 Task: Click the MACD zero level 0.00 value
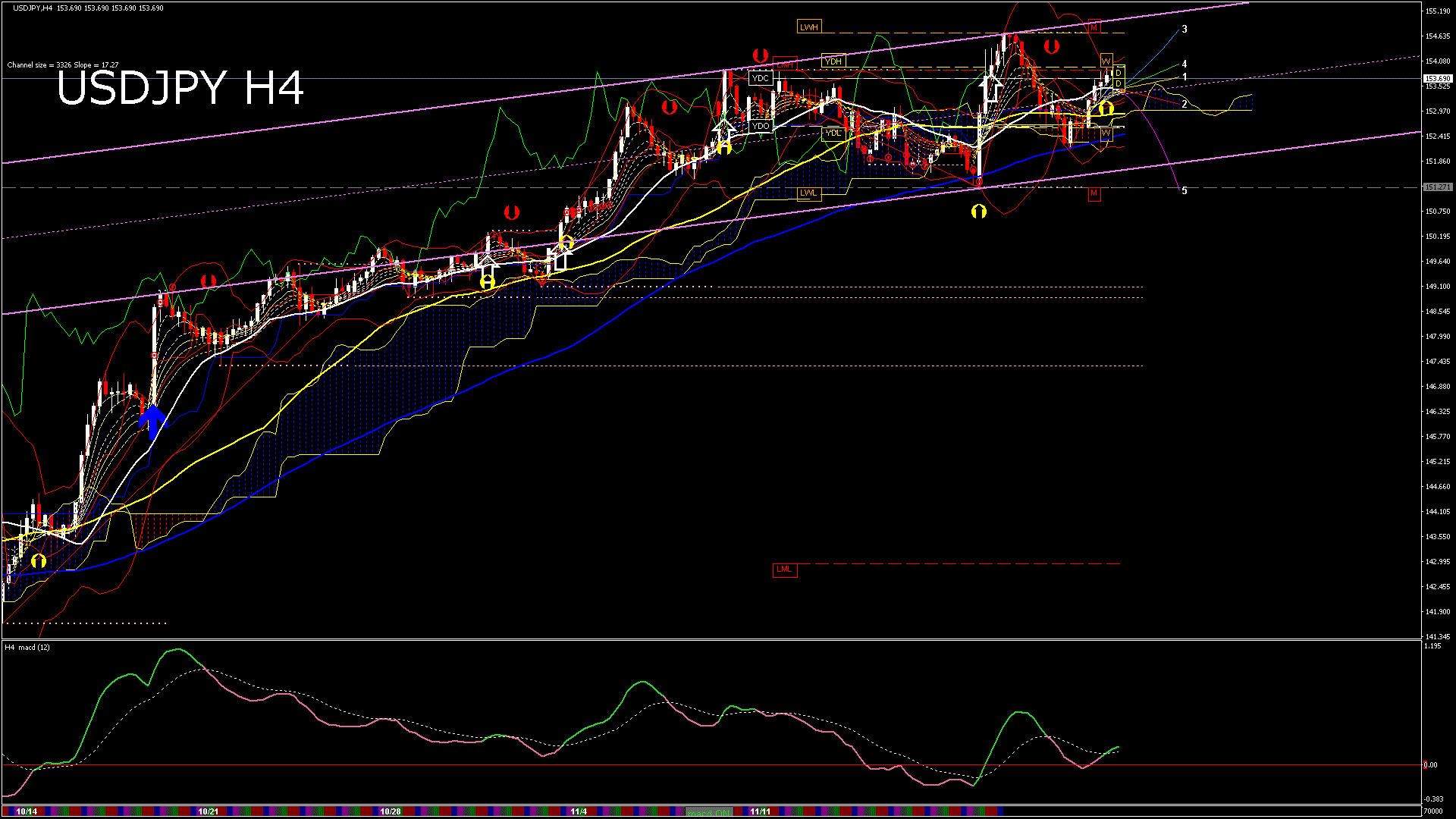point(1430,765)
